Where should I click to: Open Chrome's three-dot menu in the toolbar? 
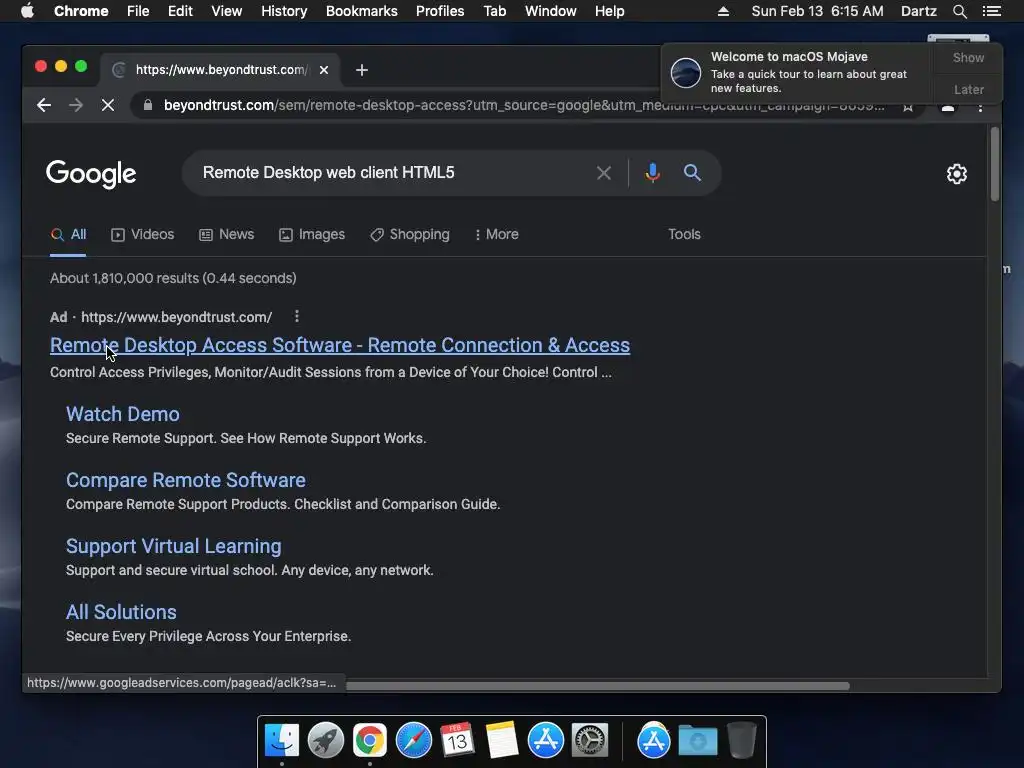pos(980,108)
